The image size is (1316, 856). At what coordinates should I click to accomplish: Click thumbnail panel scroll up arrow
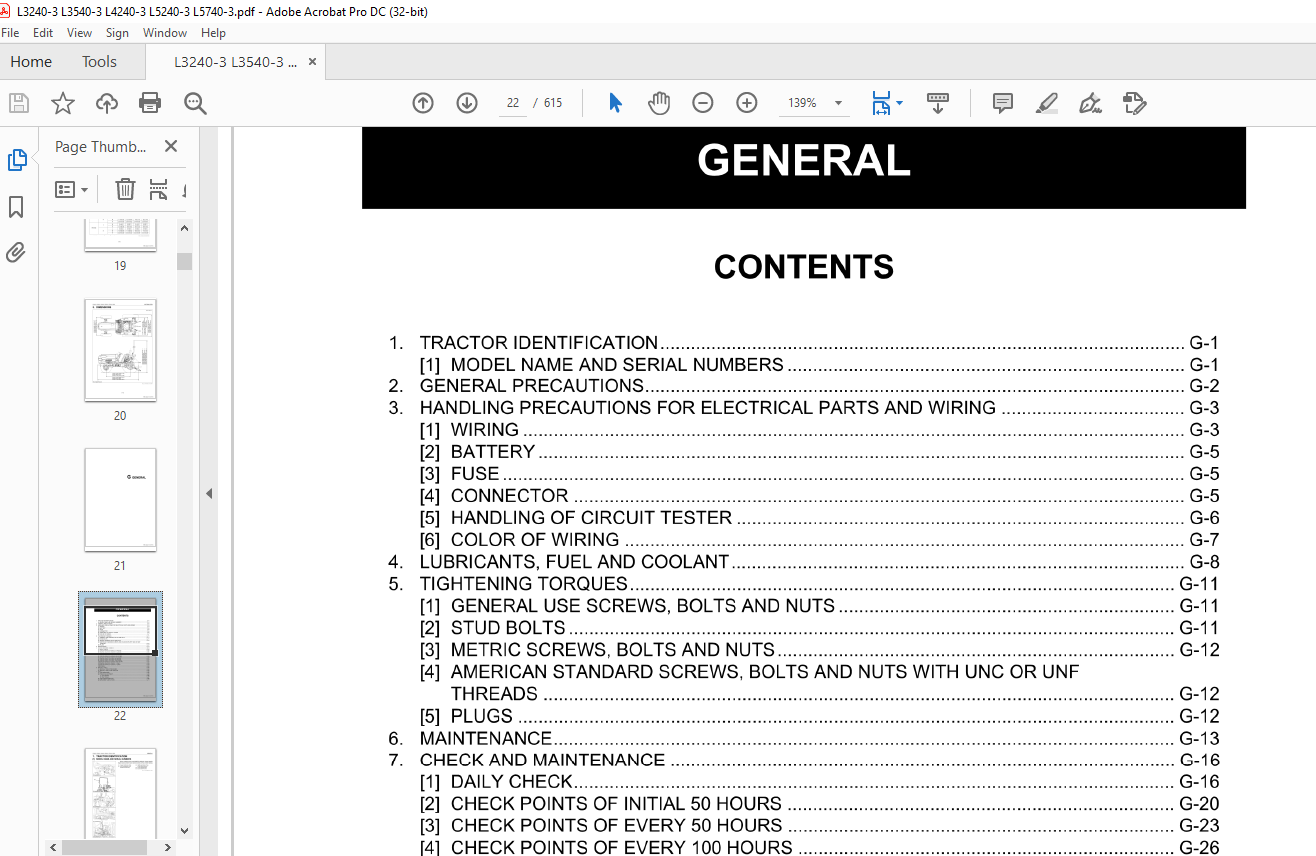(x=184, y=228)
